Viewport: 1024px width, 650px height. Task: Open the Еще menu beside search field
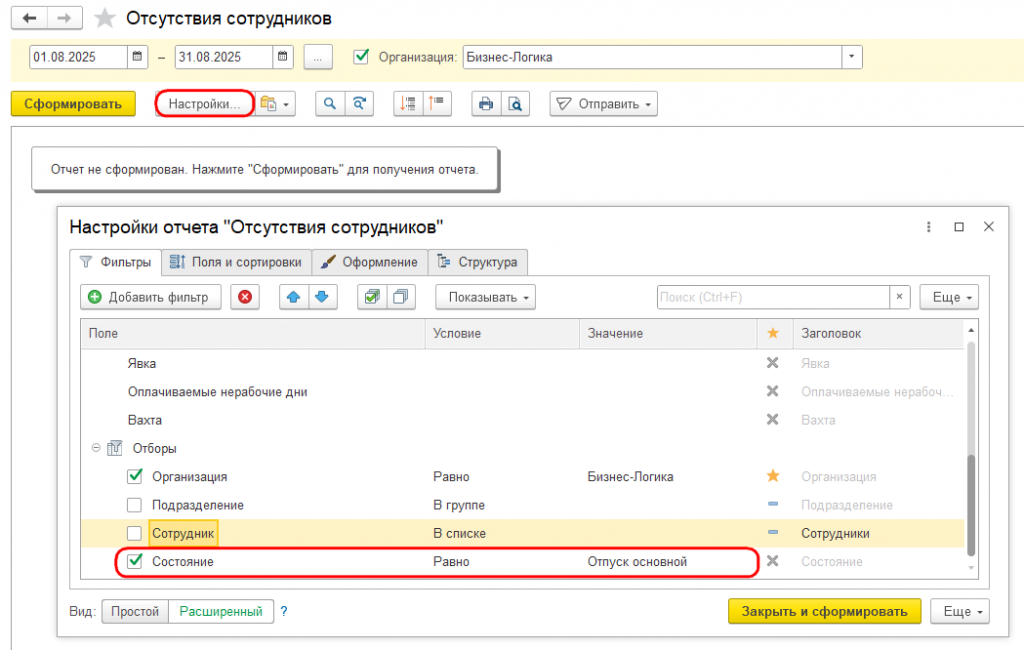pos(950,297)
